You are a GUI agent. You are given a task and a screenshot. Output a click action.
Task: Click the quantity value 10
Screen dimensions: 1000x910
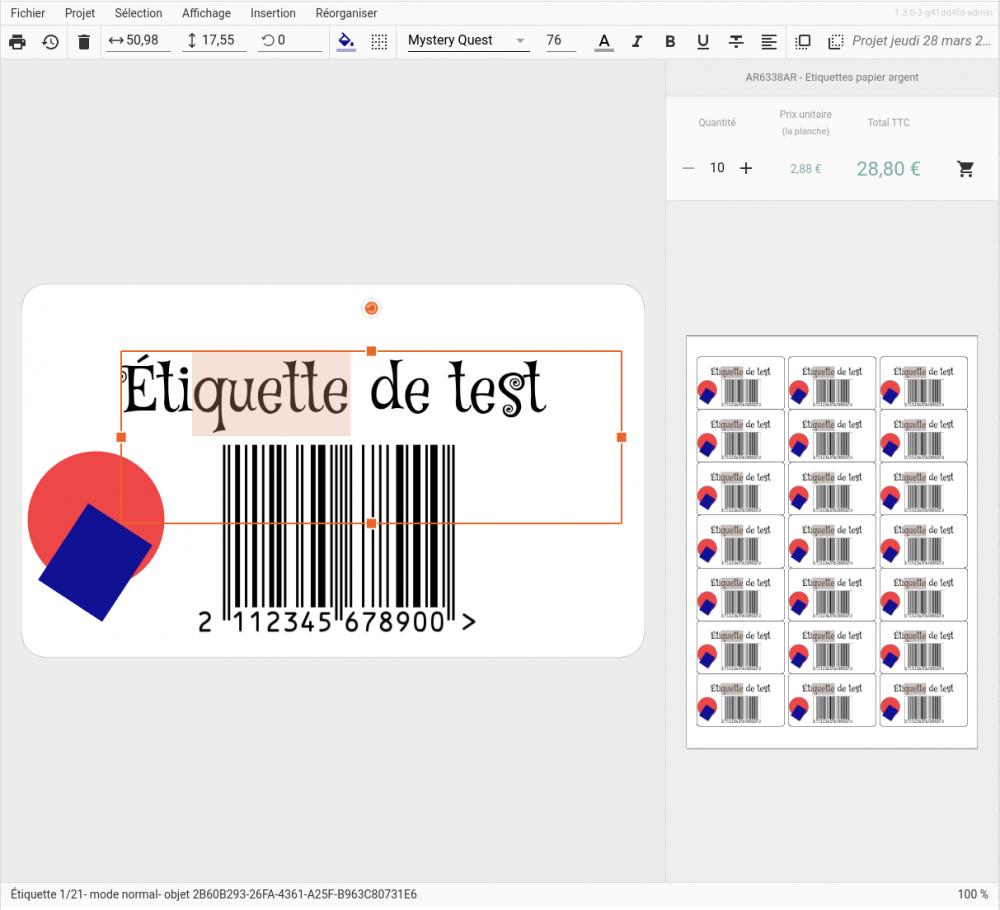pos(717,168)
